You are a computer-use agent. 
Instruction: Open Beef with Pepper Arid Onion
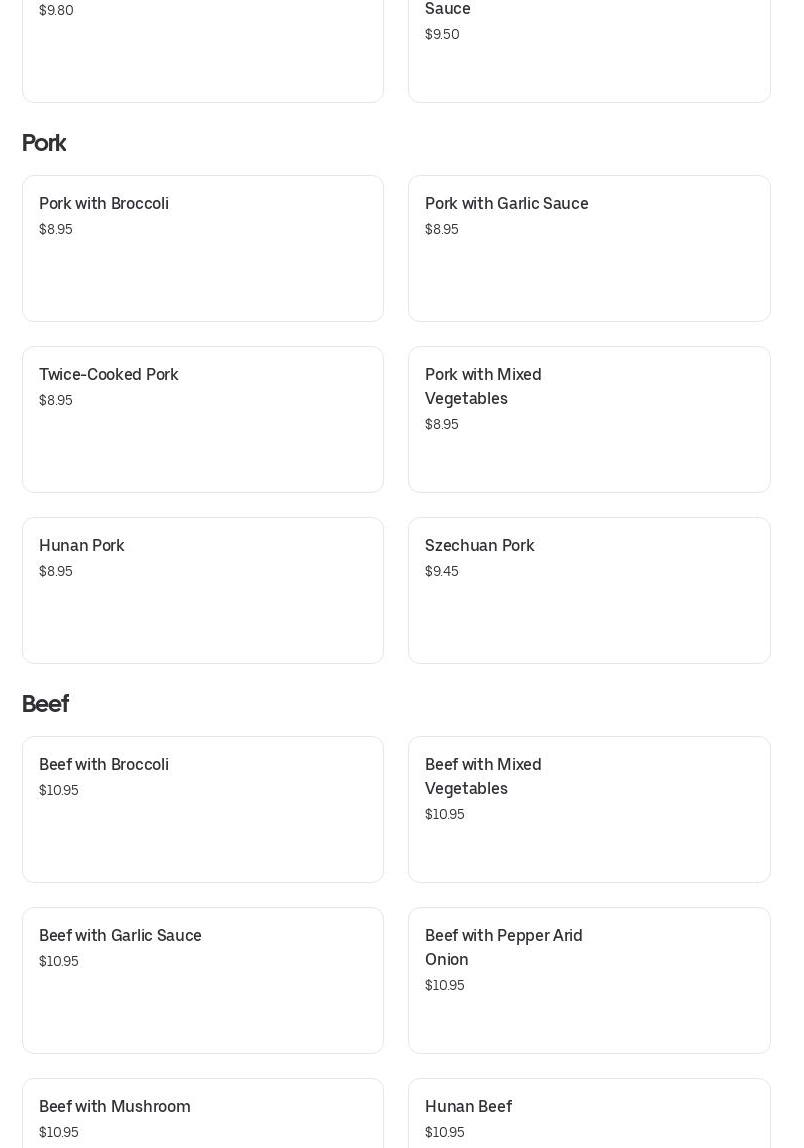[589, 980]
